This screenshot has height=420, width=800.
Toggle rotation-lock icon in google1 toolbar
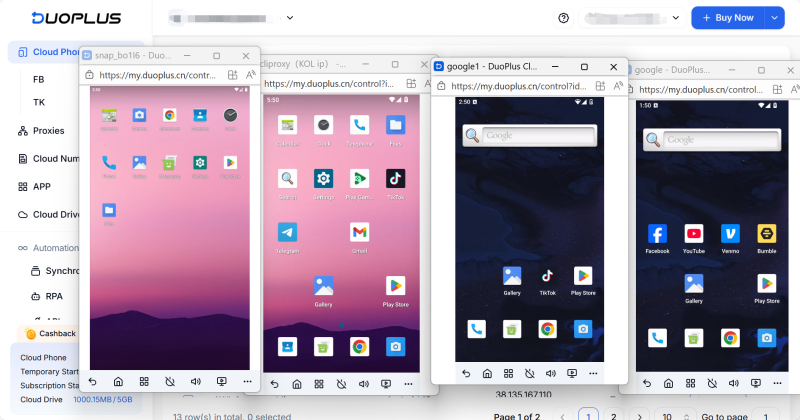530,373
